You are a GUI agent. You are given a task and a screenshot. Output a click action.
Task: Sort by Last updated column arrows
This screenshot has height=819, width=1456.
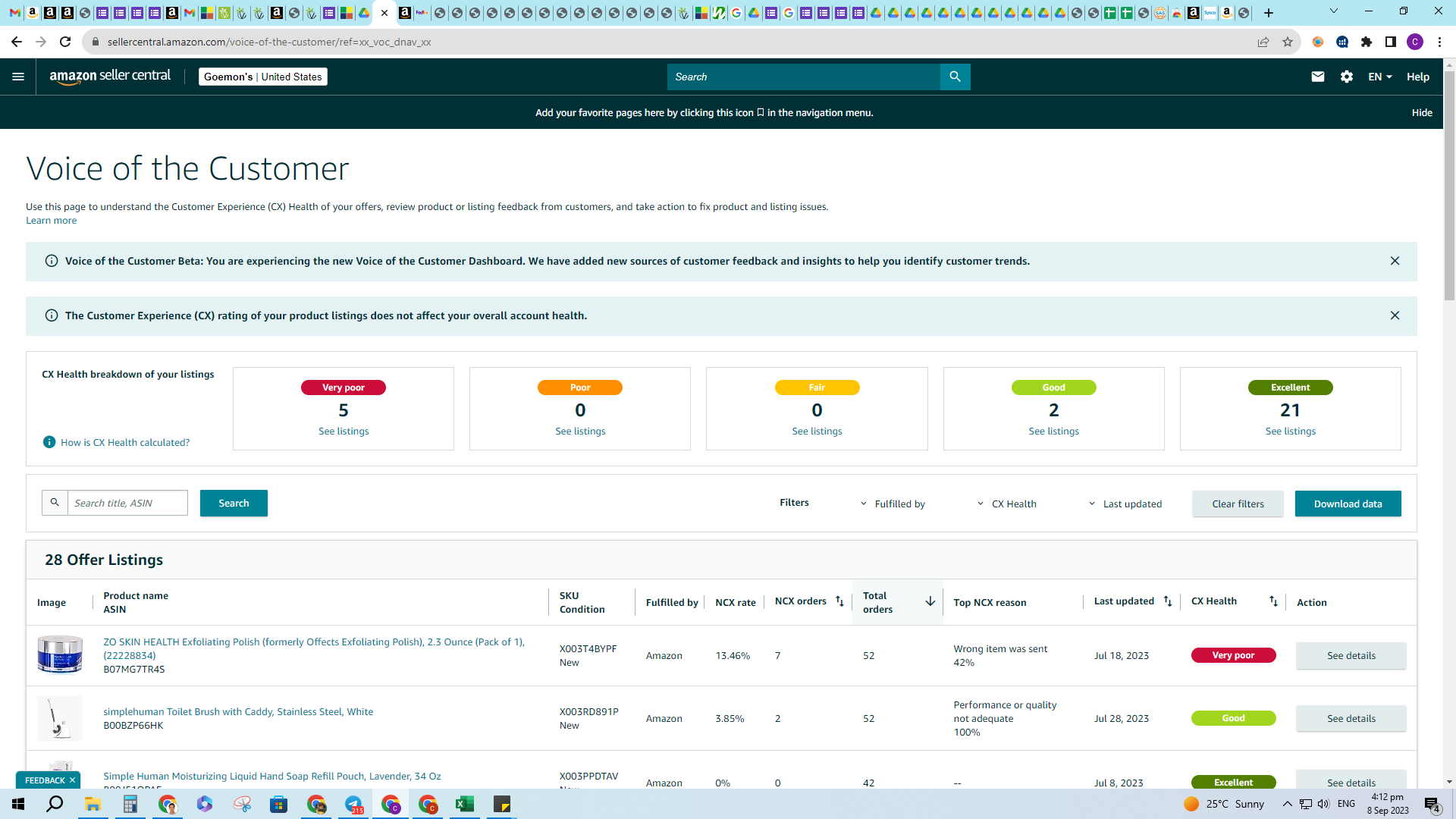tap(1168, 601)
